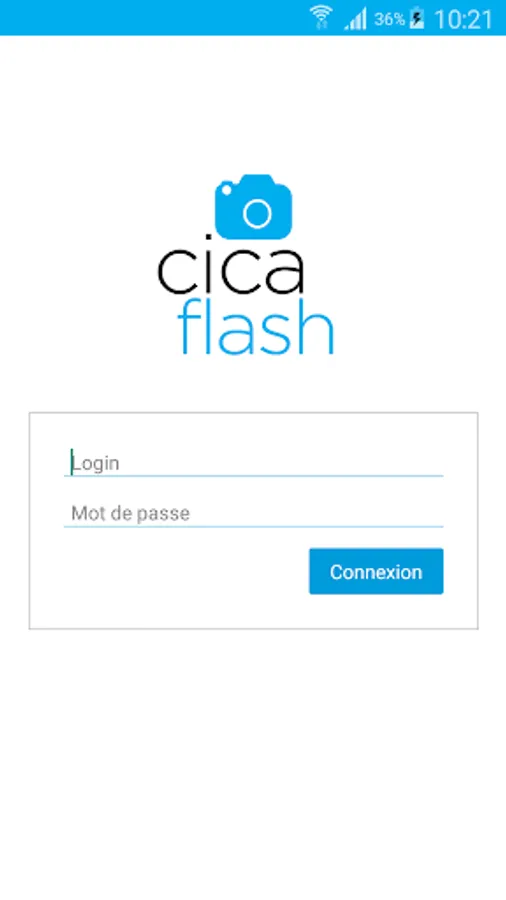This screenshot has width=506, height=900.
Task: Focus the Mot de passe field
Action: [254, 513]
